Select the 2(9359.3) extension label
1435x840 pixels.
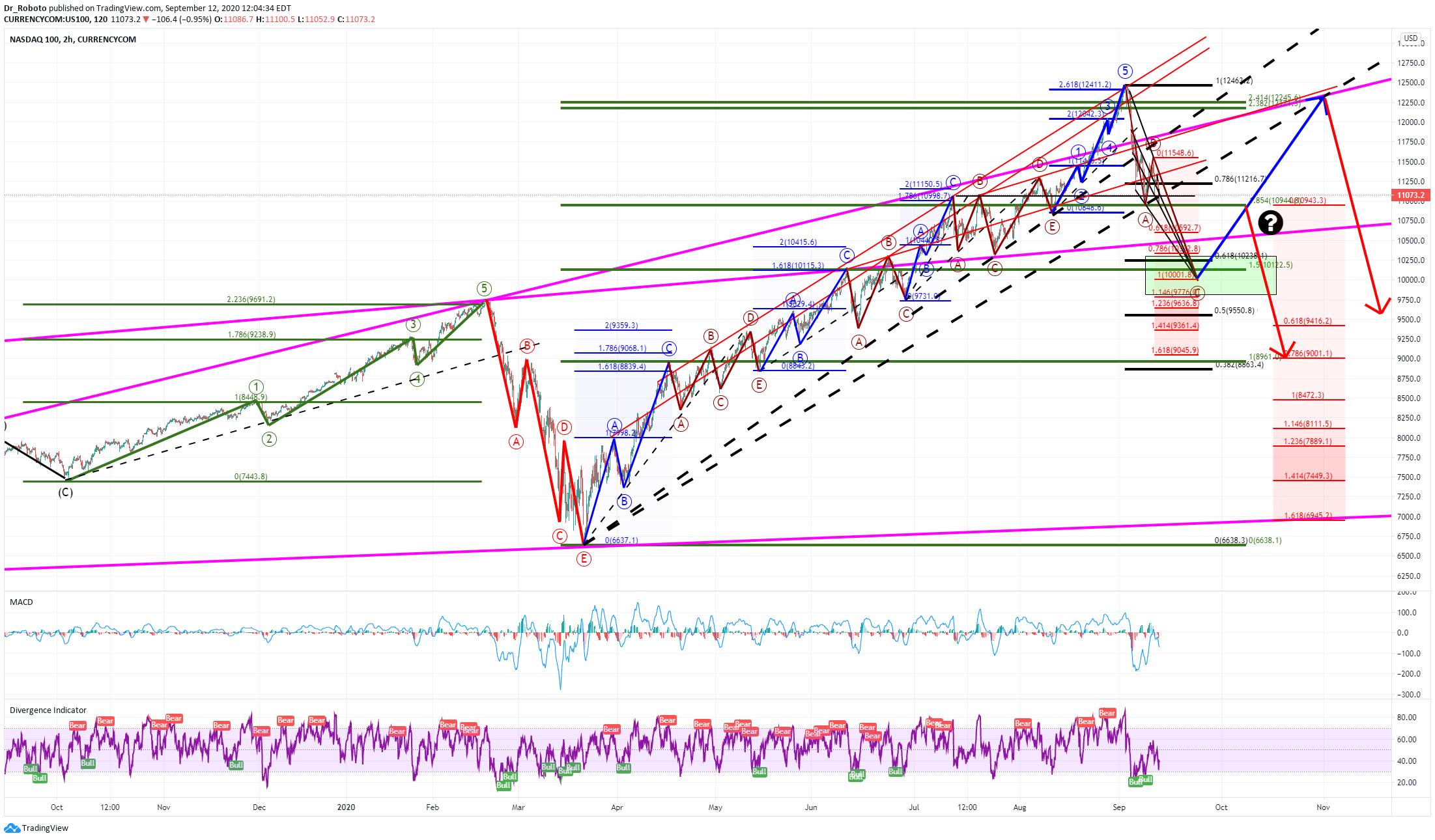tap(621, 326)
